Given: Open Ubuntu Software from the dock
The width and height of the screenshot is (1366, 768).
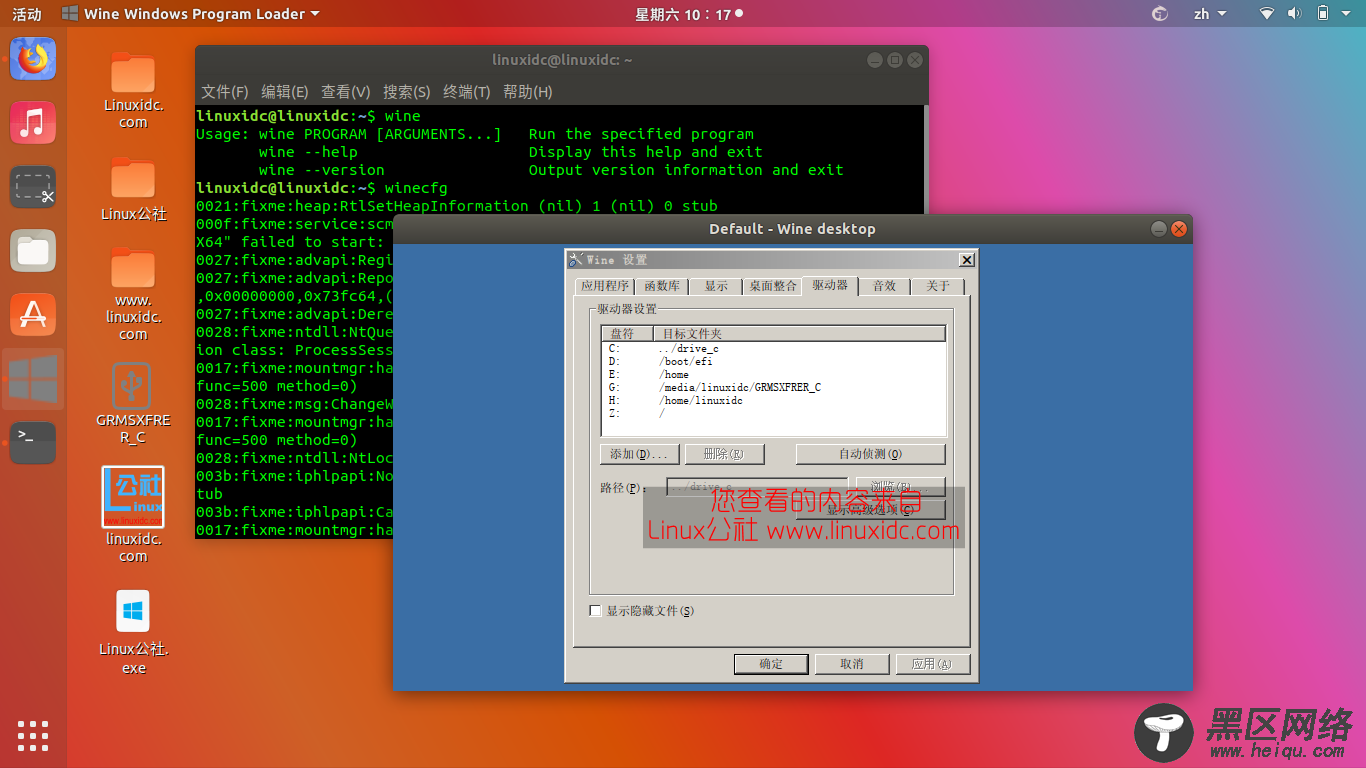Looking at the screenshot, I should [x=33, y=315].
